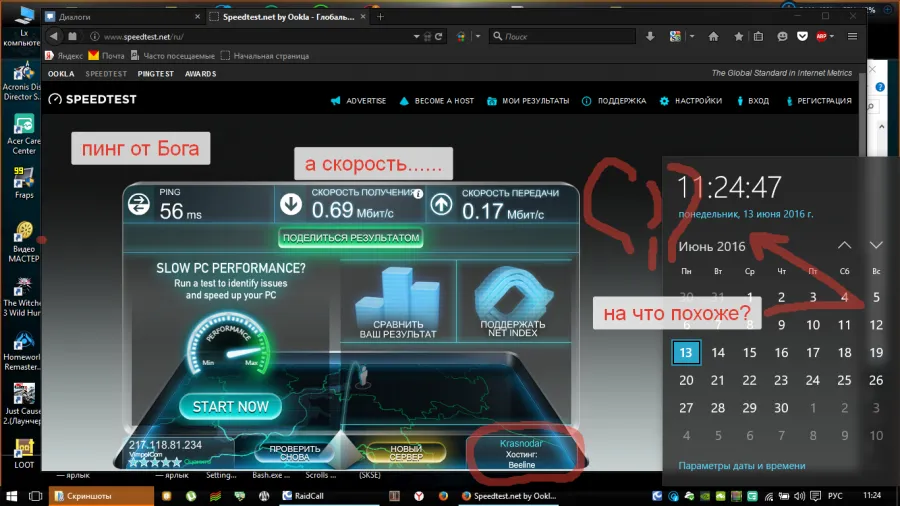Click ПОДЕЛИТЬСЯ РЕЗУЛЬТАТОМ button
This screenshot has height=506, width=900.
pos(351,238)
